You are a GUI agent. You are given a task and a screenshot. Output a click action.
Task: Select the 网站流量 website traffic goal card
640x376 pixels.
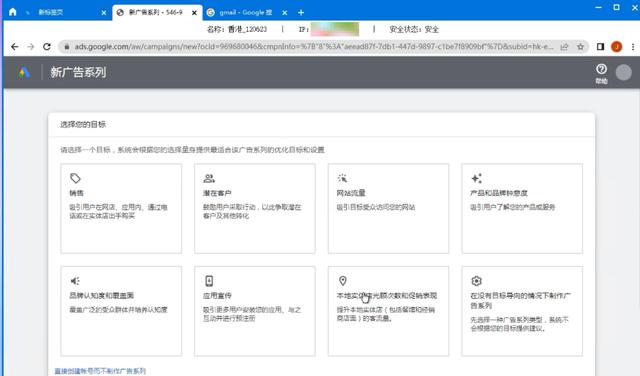[388, 209]
